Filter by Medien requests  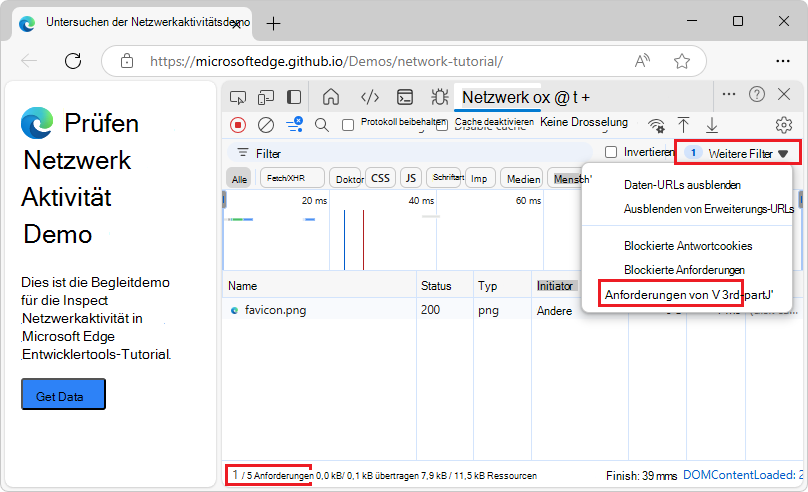[x=521, y=179]
